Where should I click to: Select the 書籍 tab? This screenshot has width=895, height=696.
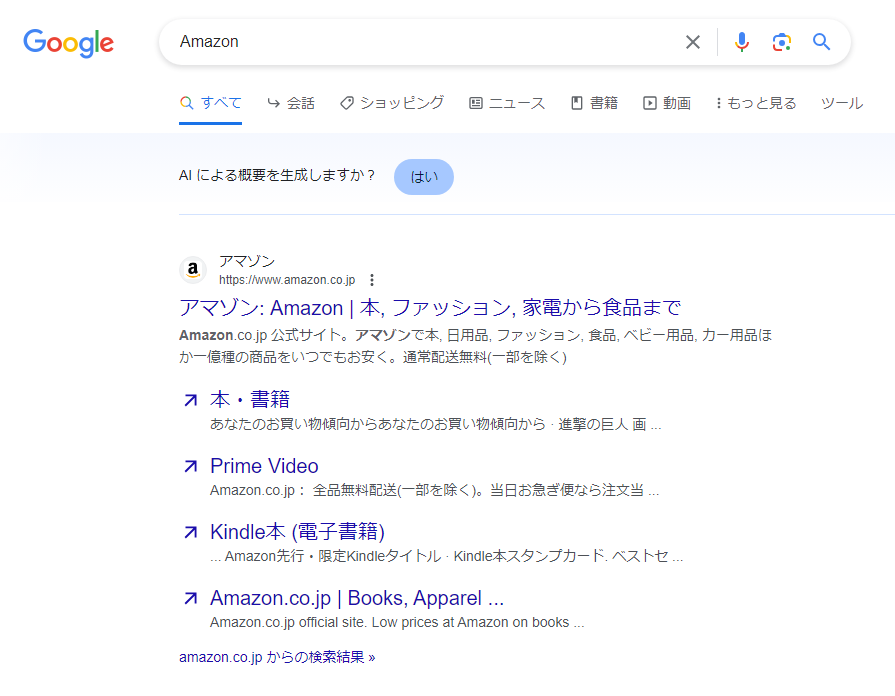tap(594, 103)
